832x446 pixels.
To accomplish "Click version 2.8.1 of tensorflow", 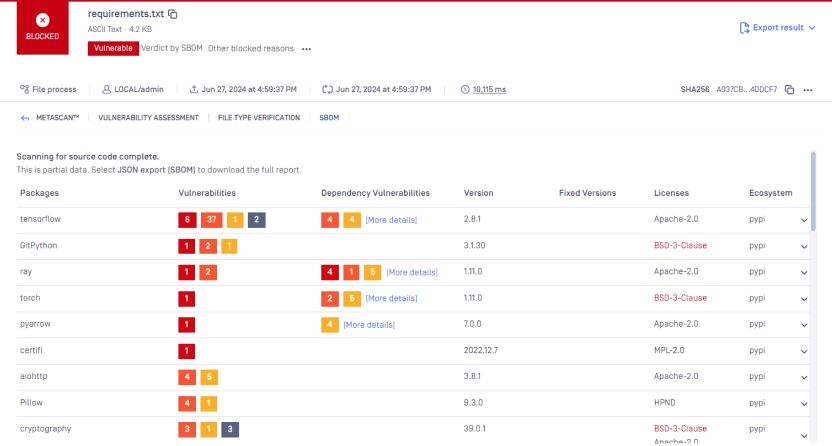I will click(472, 219).
